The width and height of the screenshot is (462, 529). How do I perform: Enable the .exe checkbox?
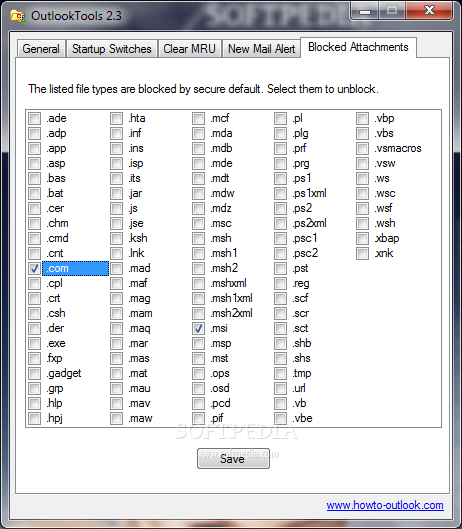click(x=34, y=343)
